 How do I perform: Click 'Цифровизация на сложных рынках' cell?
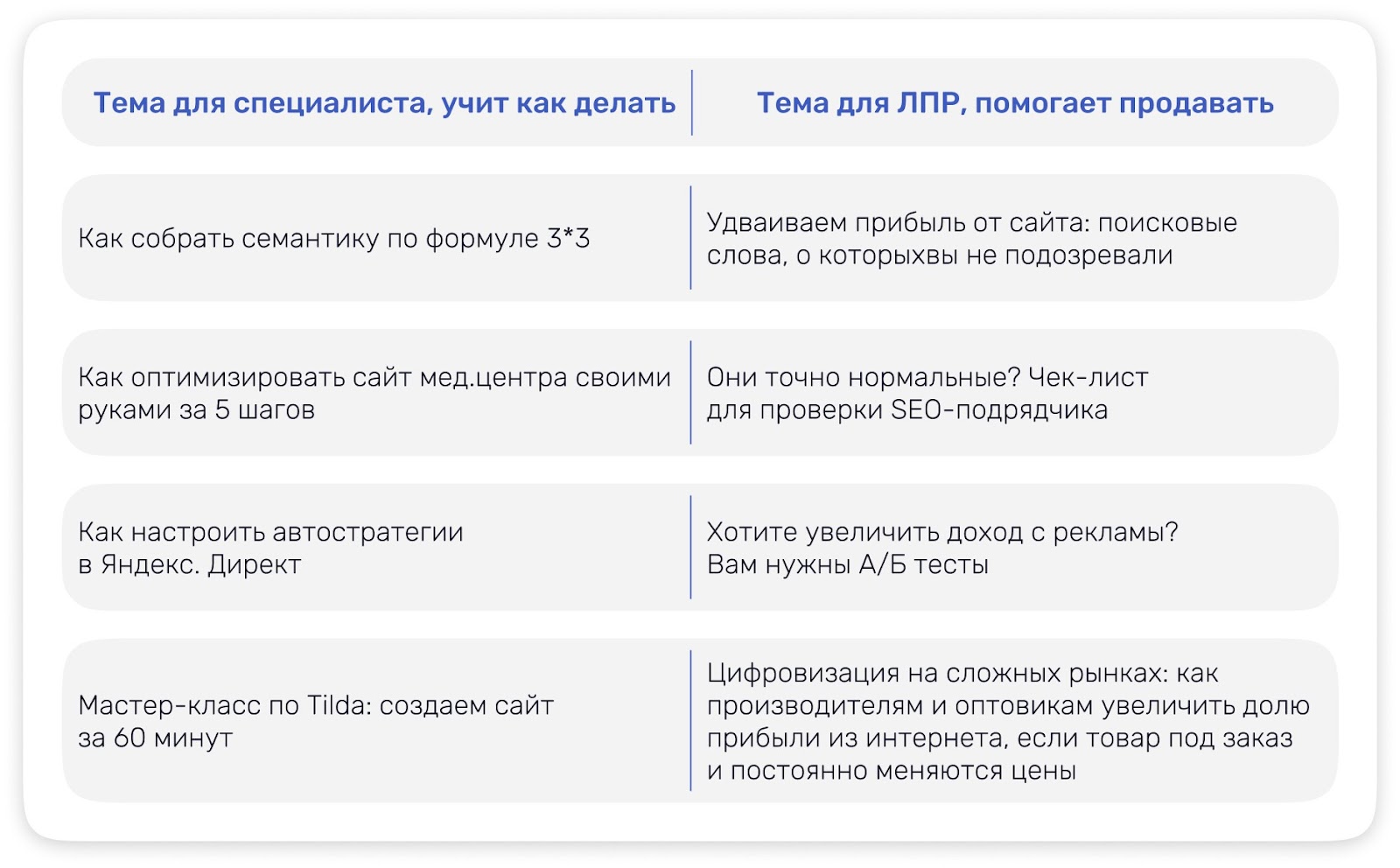(1008, 722)
